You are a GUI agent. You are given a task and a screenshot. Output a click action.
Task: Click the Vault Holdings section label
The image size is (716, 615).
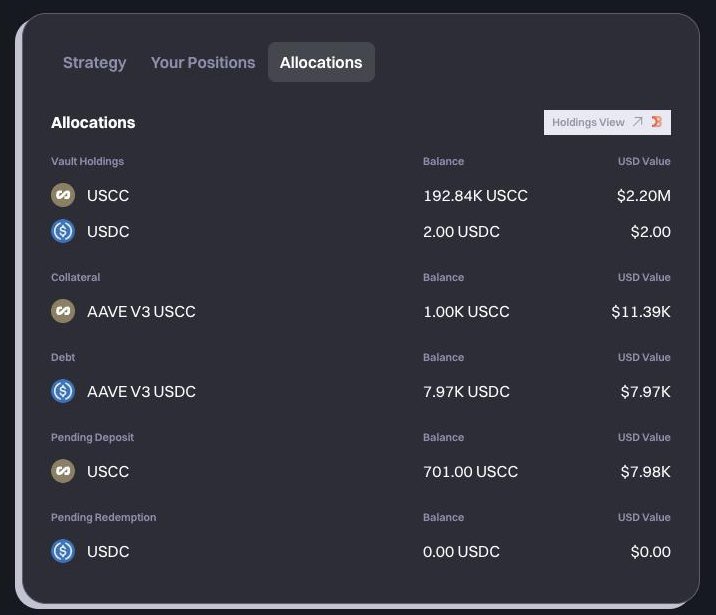click(87, 161)
